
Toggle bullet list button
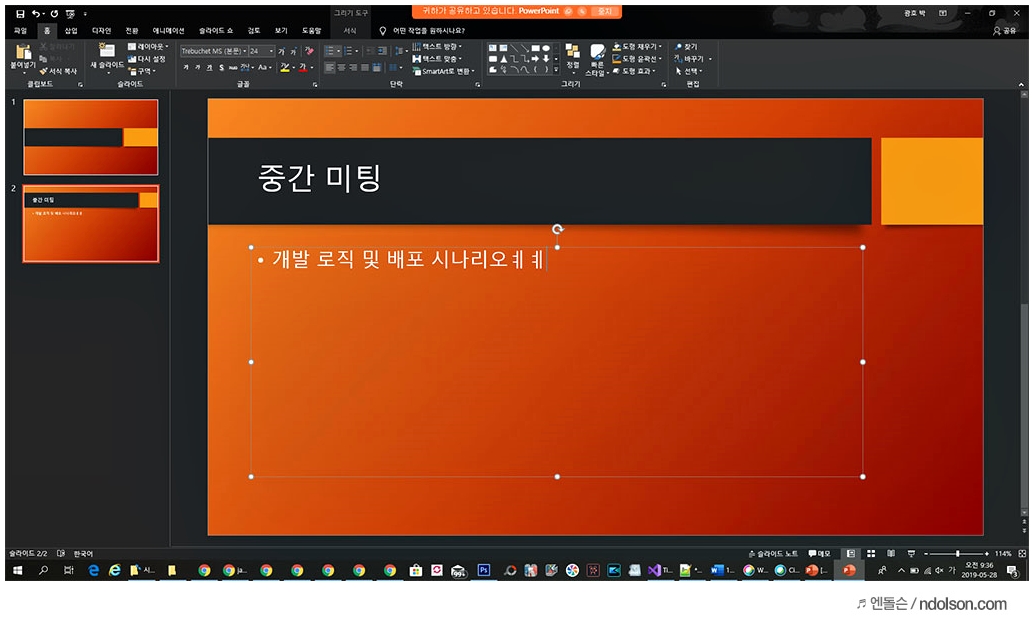[329, 51]
